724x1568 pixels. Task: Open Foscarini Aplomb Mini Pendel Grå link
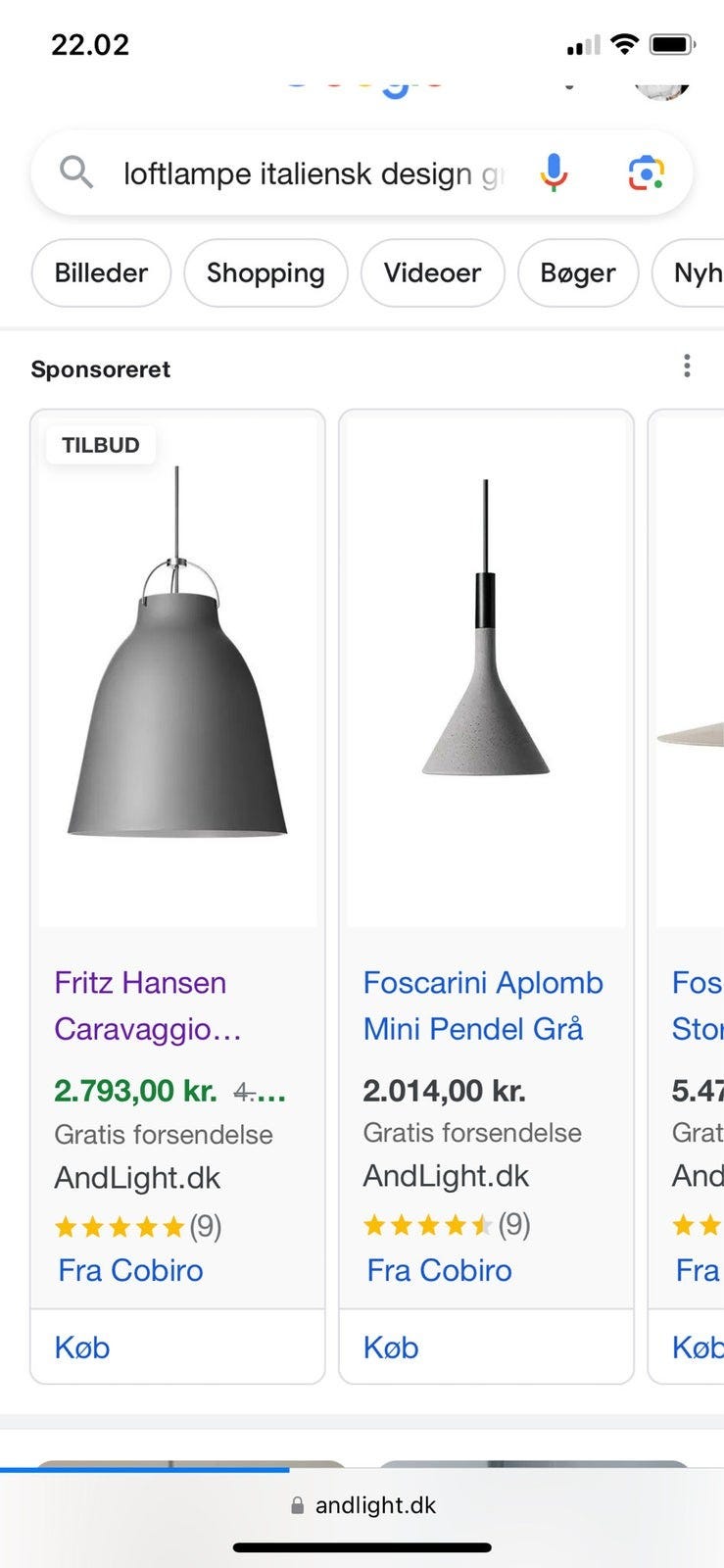point(483,1005)
